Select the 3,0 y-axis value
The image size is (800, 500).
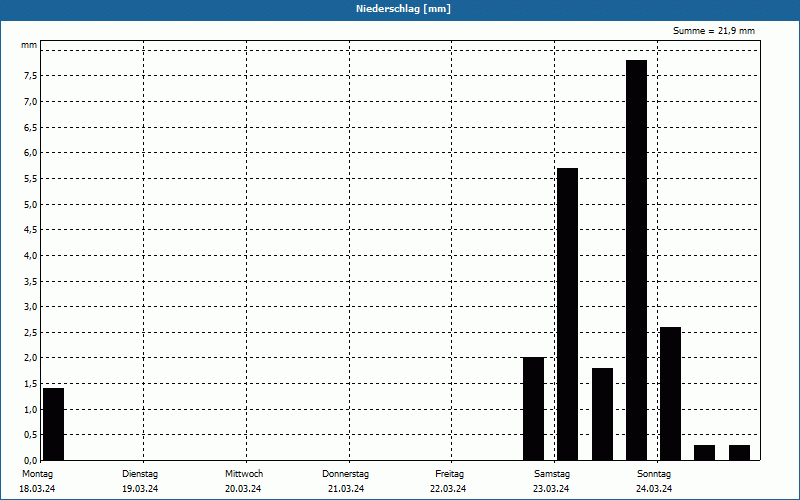point(31,307)
